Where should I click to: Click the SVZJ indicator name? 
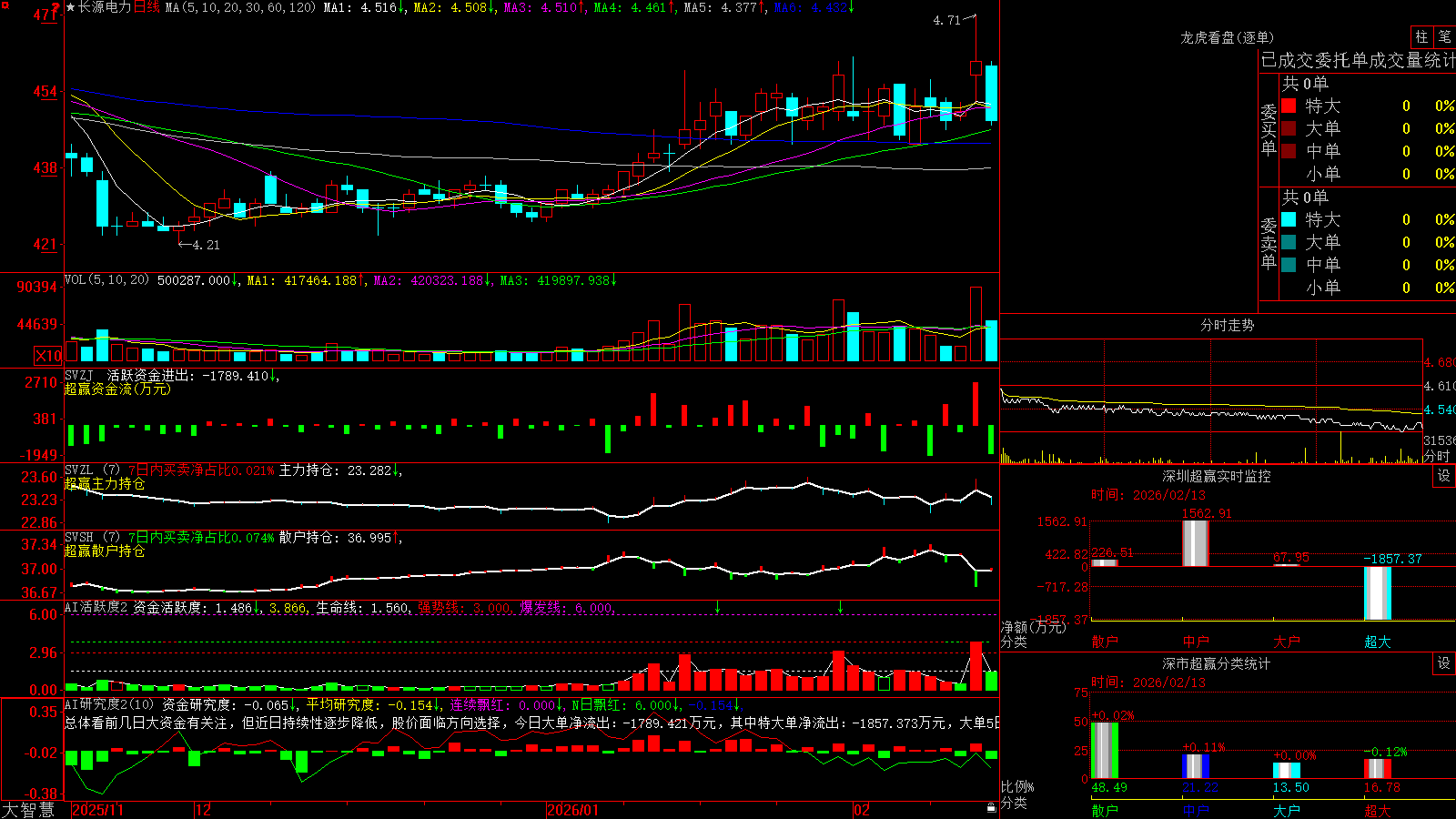point(79,375)
